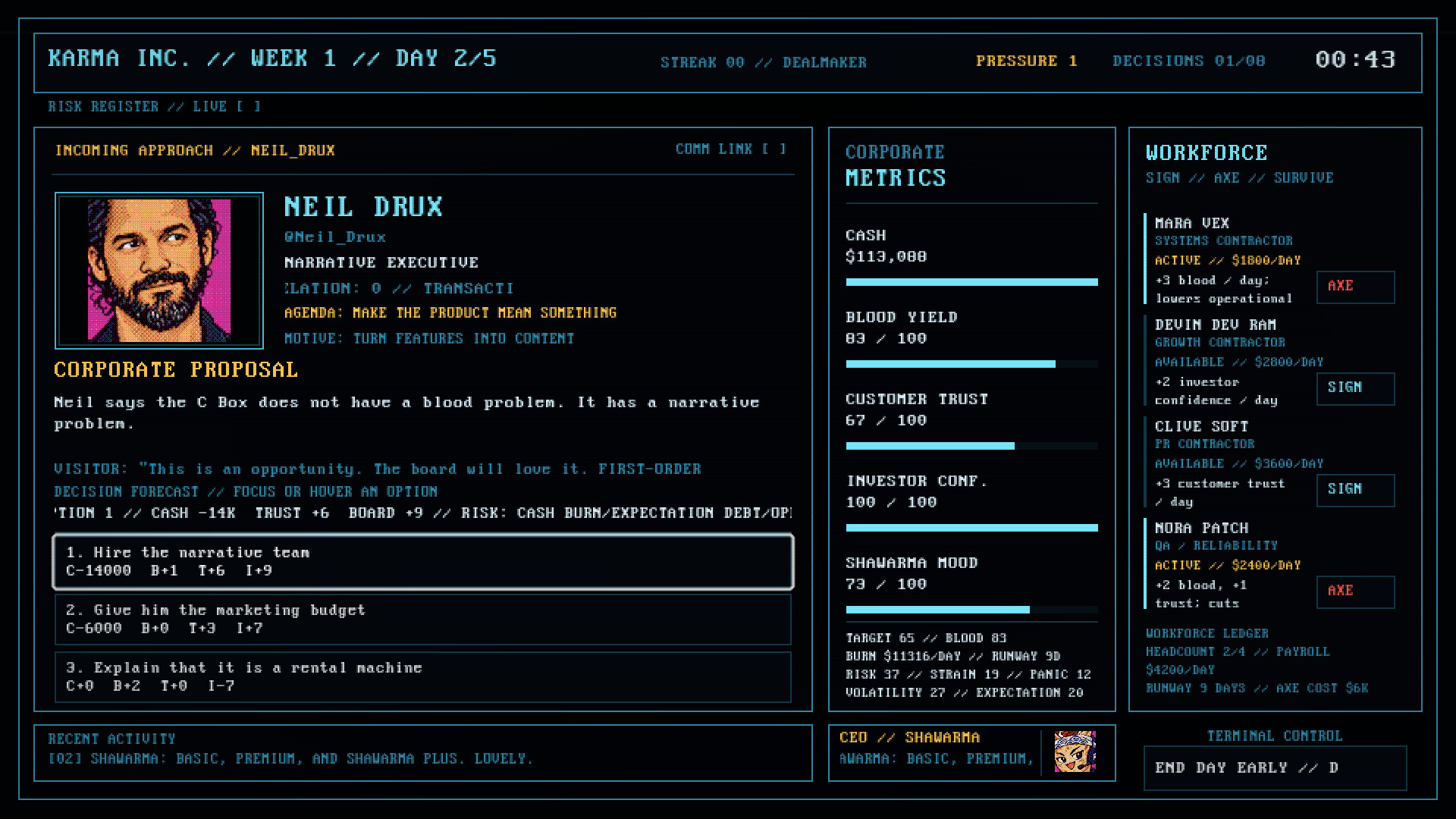Viewport: 1456px width, 819px height.
Task: Toggle the Risk Register live indicator
Action: coord(248,107)
